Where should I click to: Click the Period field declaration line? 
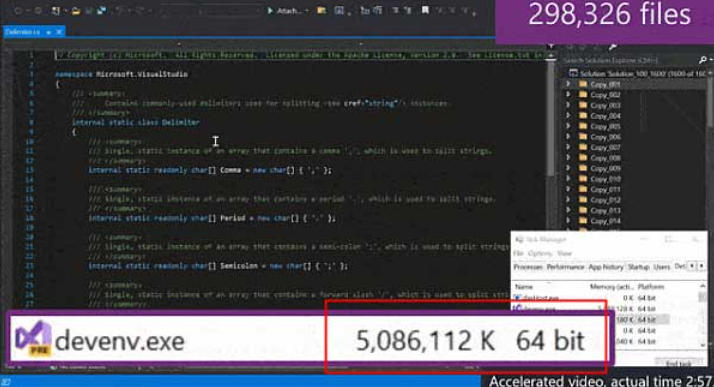[212, 218]
